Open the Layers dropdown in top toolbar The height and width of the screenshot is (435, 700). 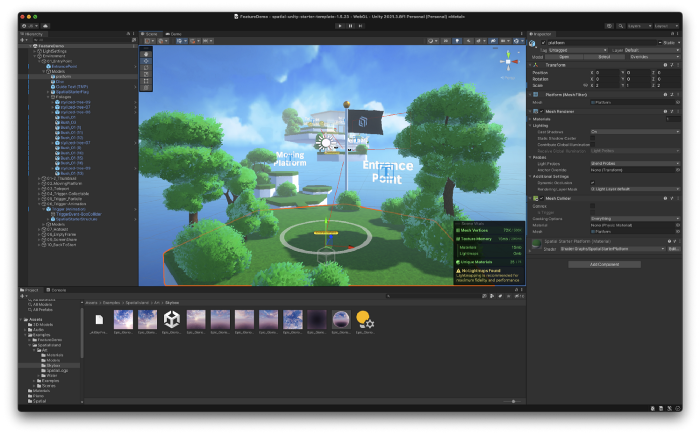(639, 26)
